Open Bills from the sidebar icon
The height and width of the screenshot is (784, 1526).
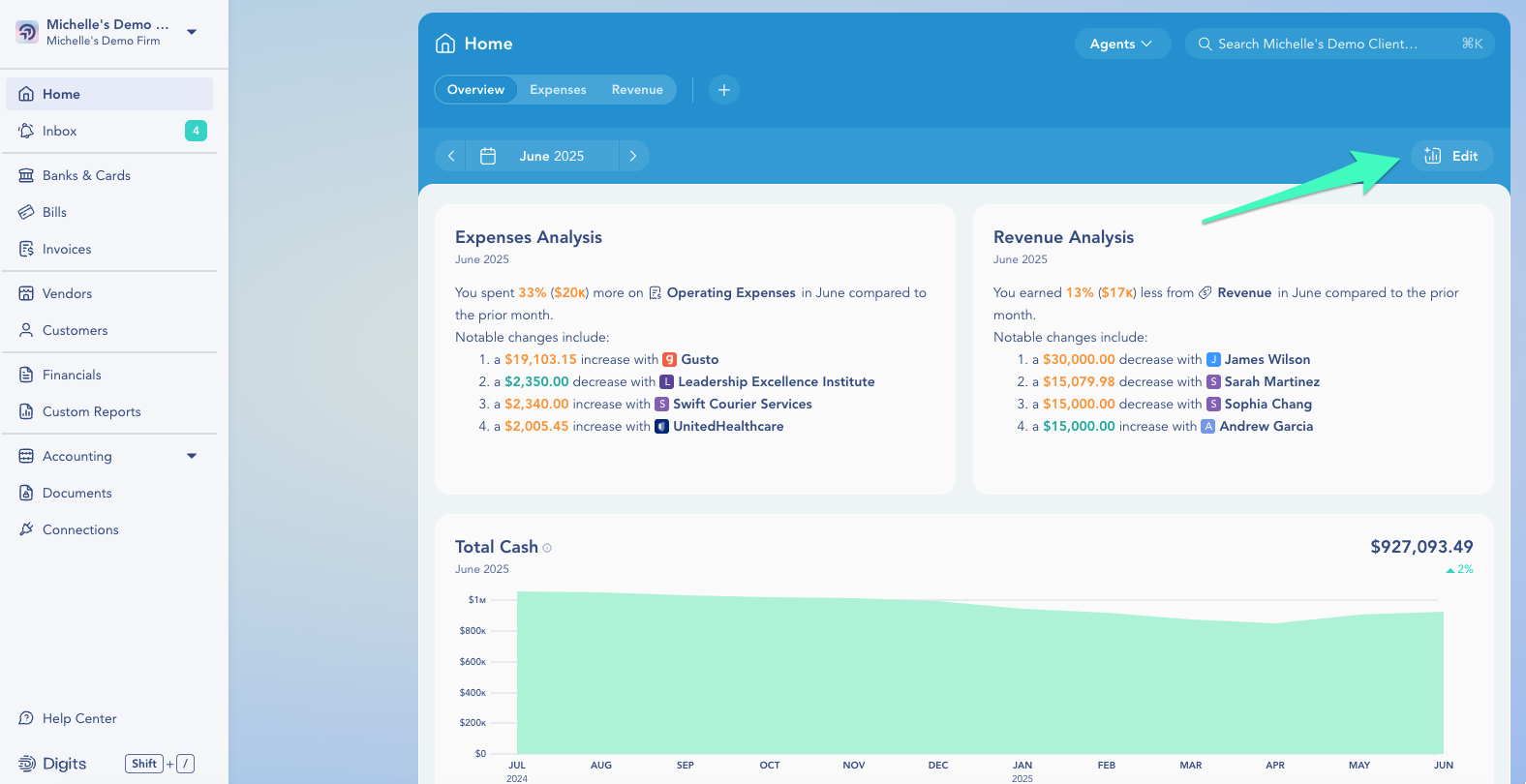(26, 212)
